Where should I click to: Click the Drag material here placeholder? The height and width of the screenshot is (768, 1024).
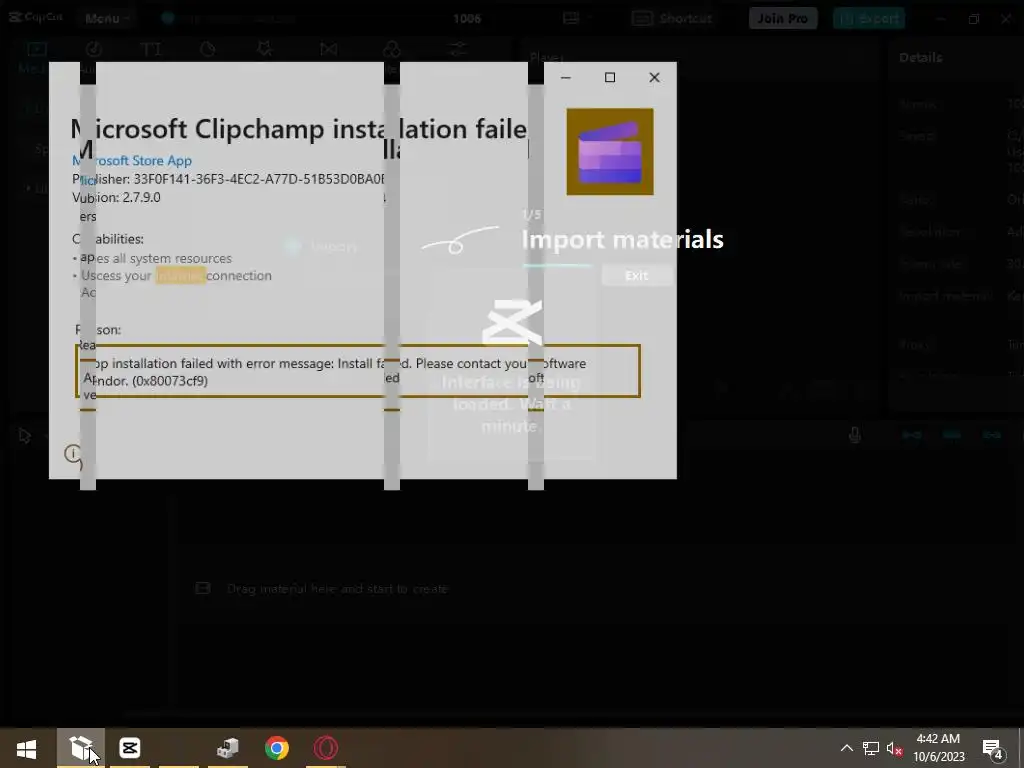337,589
